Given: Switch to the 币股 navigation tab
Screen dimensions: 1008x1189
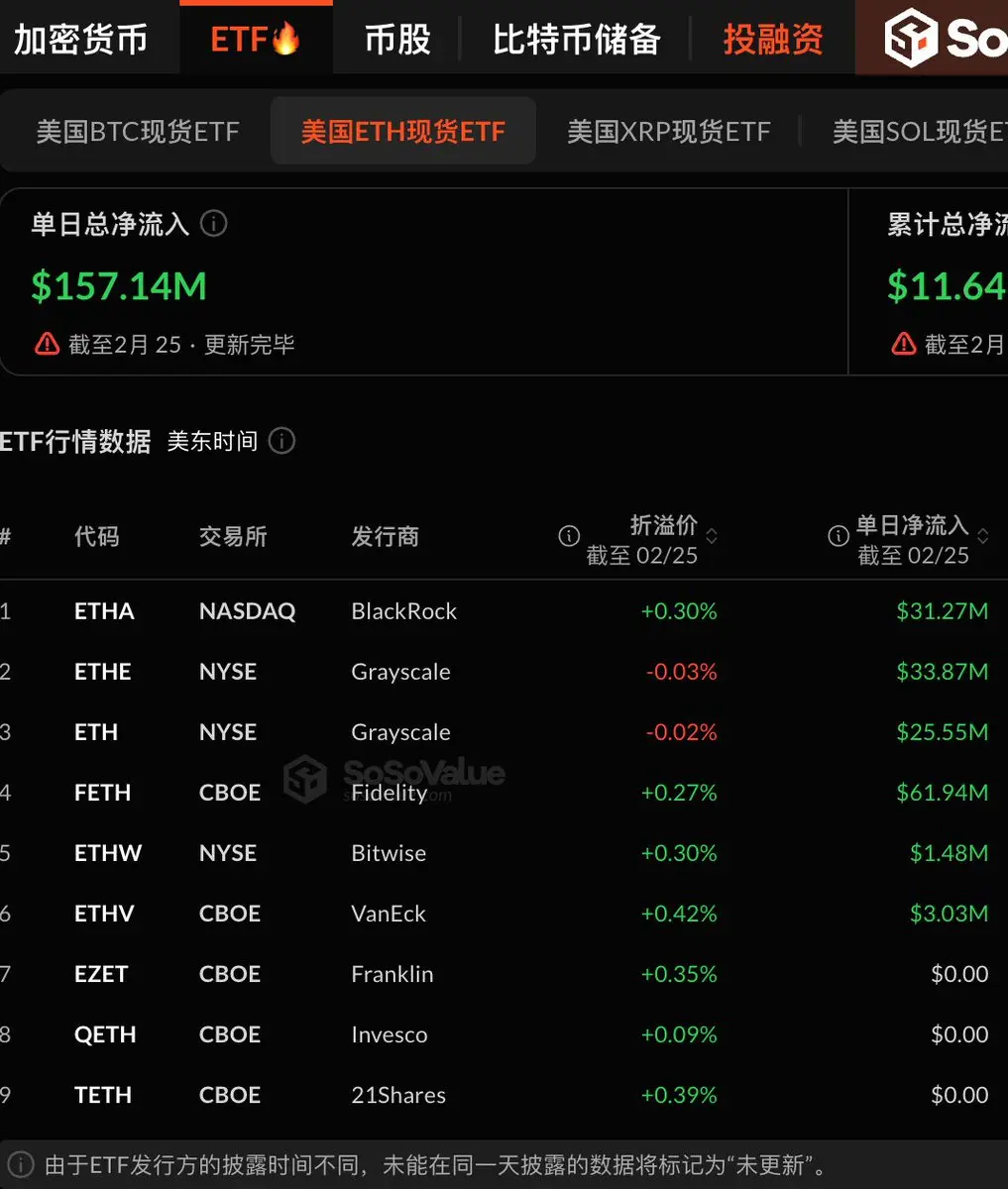Looking at the screenshot, I should [x=397, y=40].
